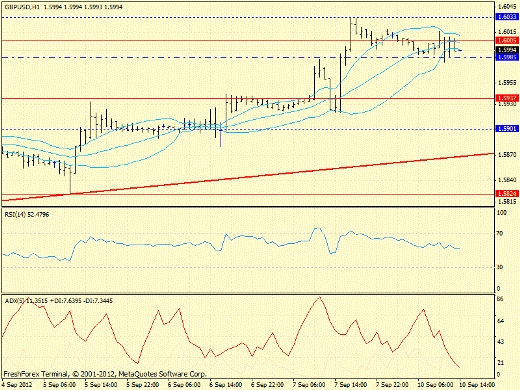Select the ADX scale value 86
Viewport: 520px width, 390px height.
coord(500,299)
